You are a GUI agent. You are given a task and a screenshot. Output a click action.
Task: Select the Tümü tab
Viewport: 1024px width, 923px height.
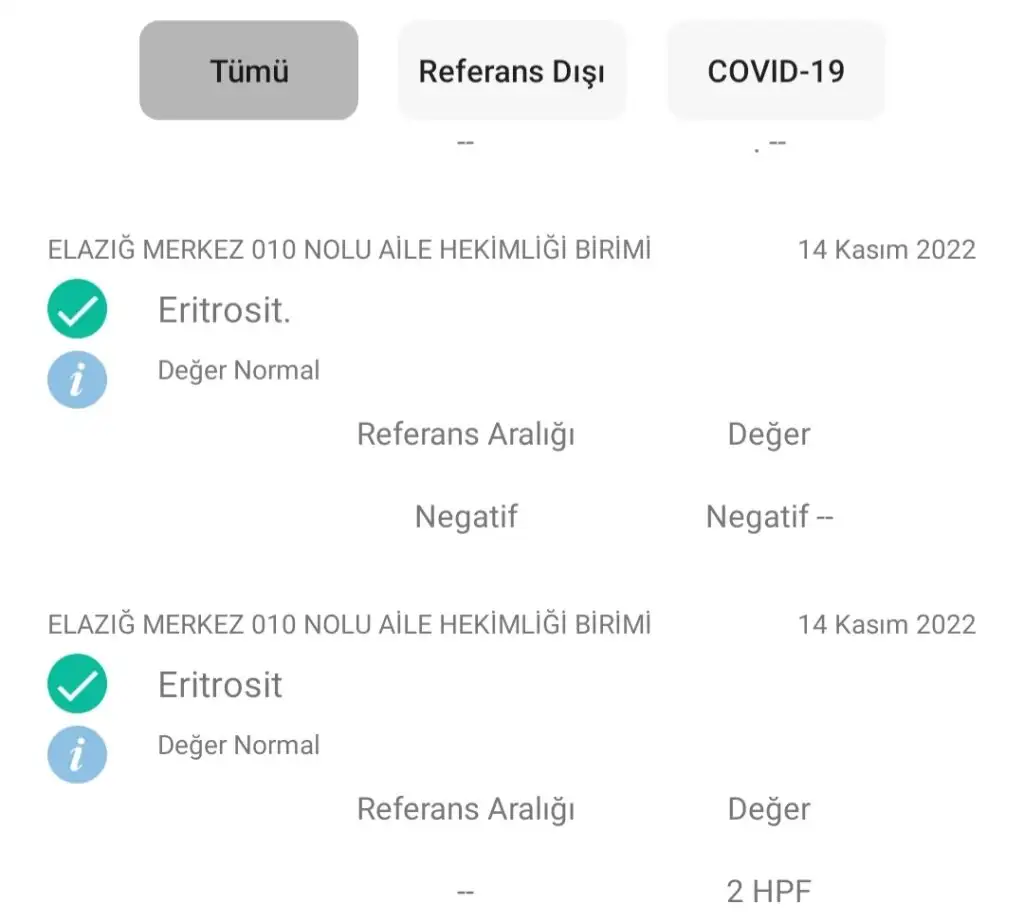pyautogui.click(x=249, y=71)
